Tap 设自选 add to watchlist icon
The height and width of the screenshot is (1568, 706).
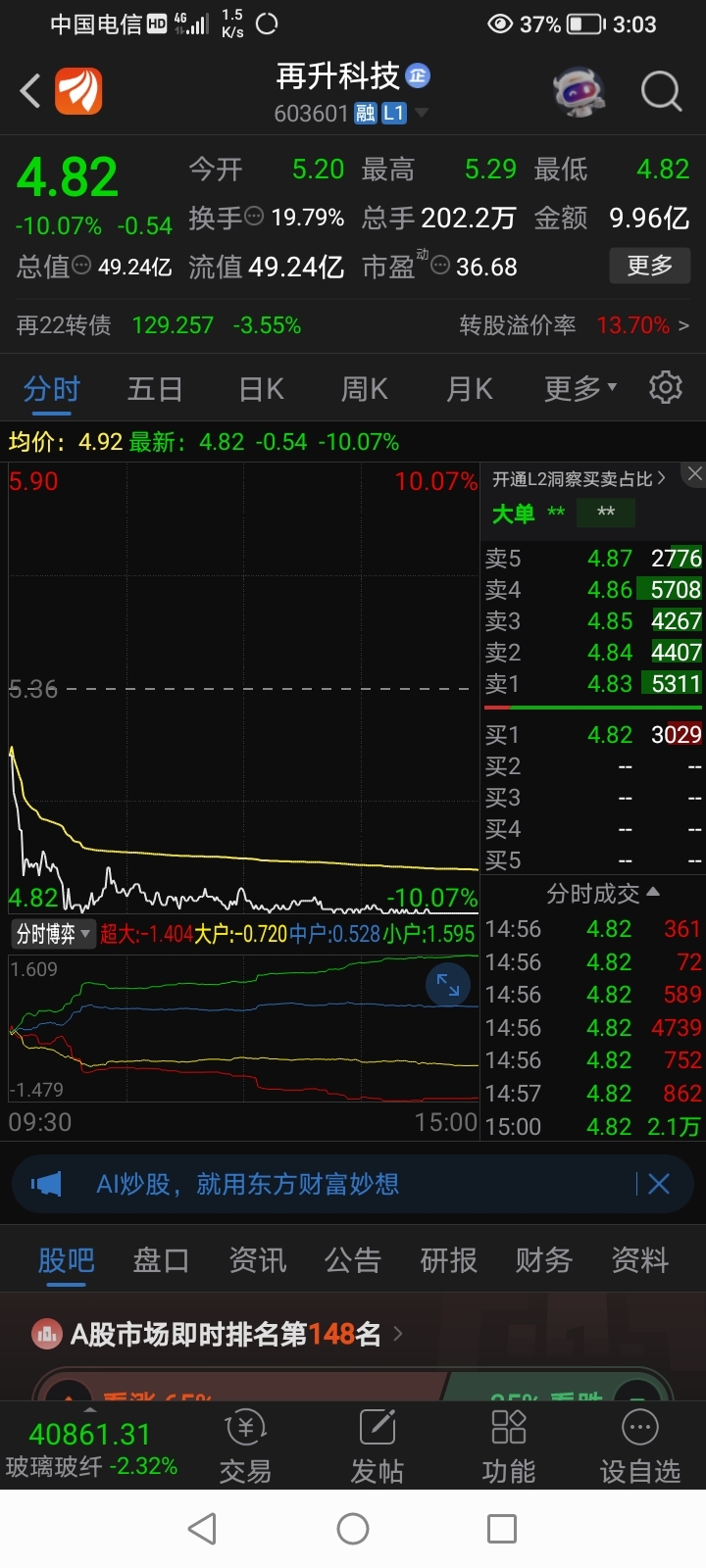pyautogui.click(x=640, y=1446)
